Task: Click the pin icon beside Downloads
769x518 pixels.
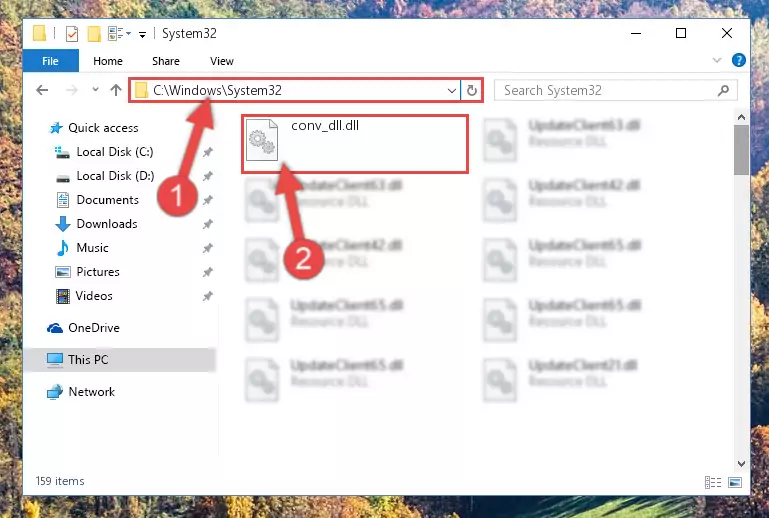Action: 208,224
